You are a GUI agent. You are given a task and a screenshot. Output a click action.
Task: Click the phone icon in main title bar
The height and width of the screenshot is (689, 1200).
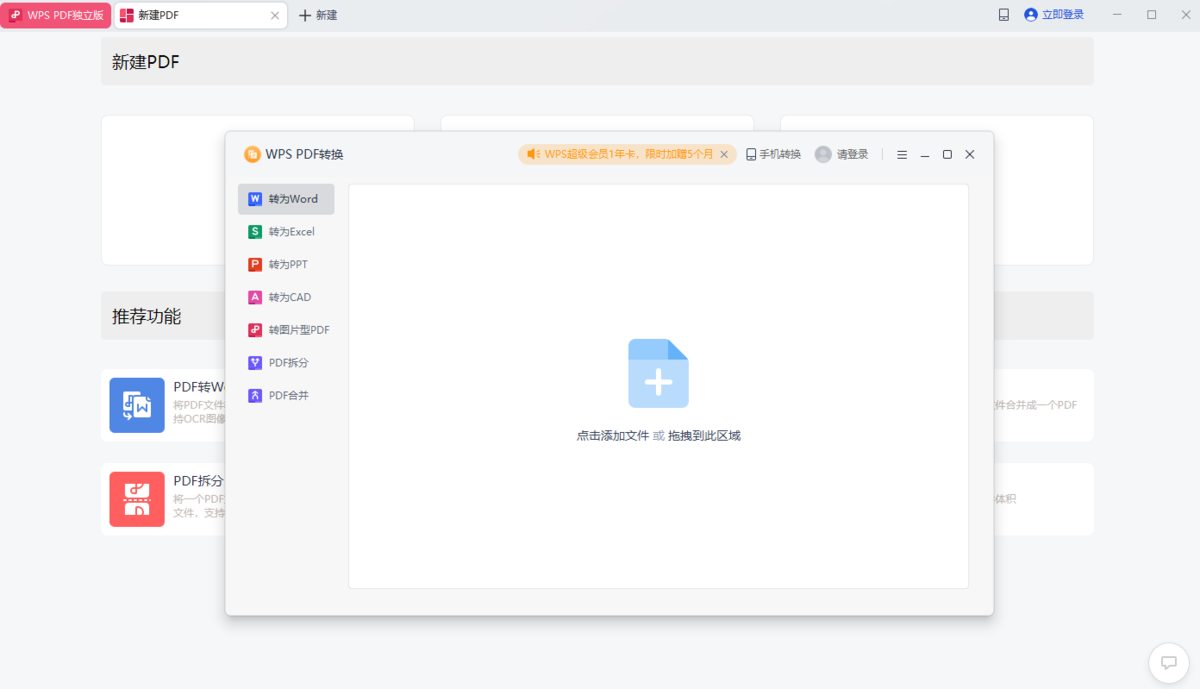point(1003,15)
